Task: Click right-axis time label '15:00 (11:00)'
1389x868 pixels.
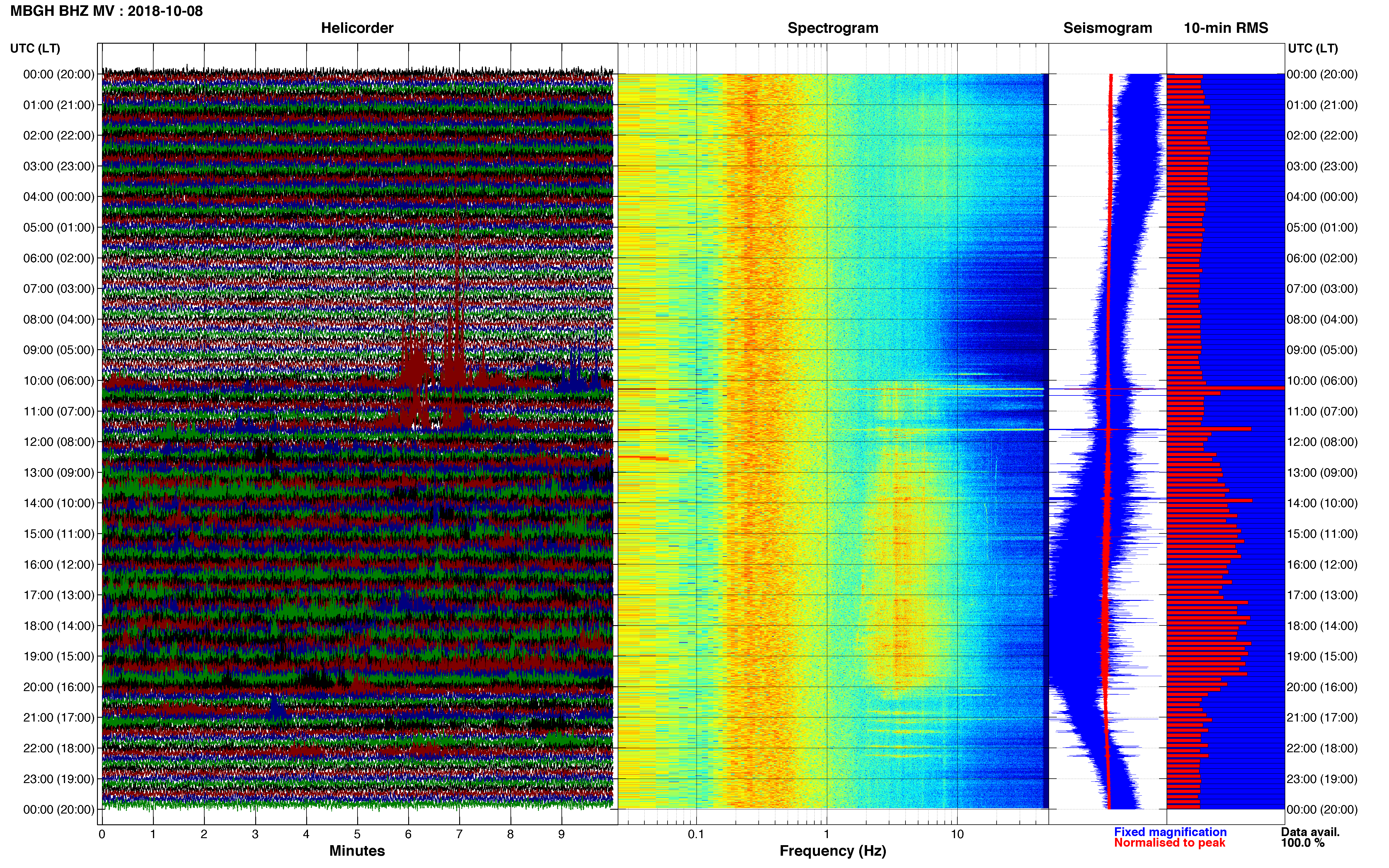Action: click(1322, 534)
